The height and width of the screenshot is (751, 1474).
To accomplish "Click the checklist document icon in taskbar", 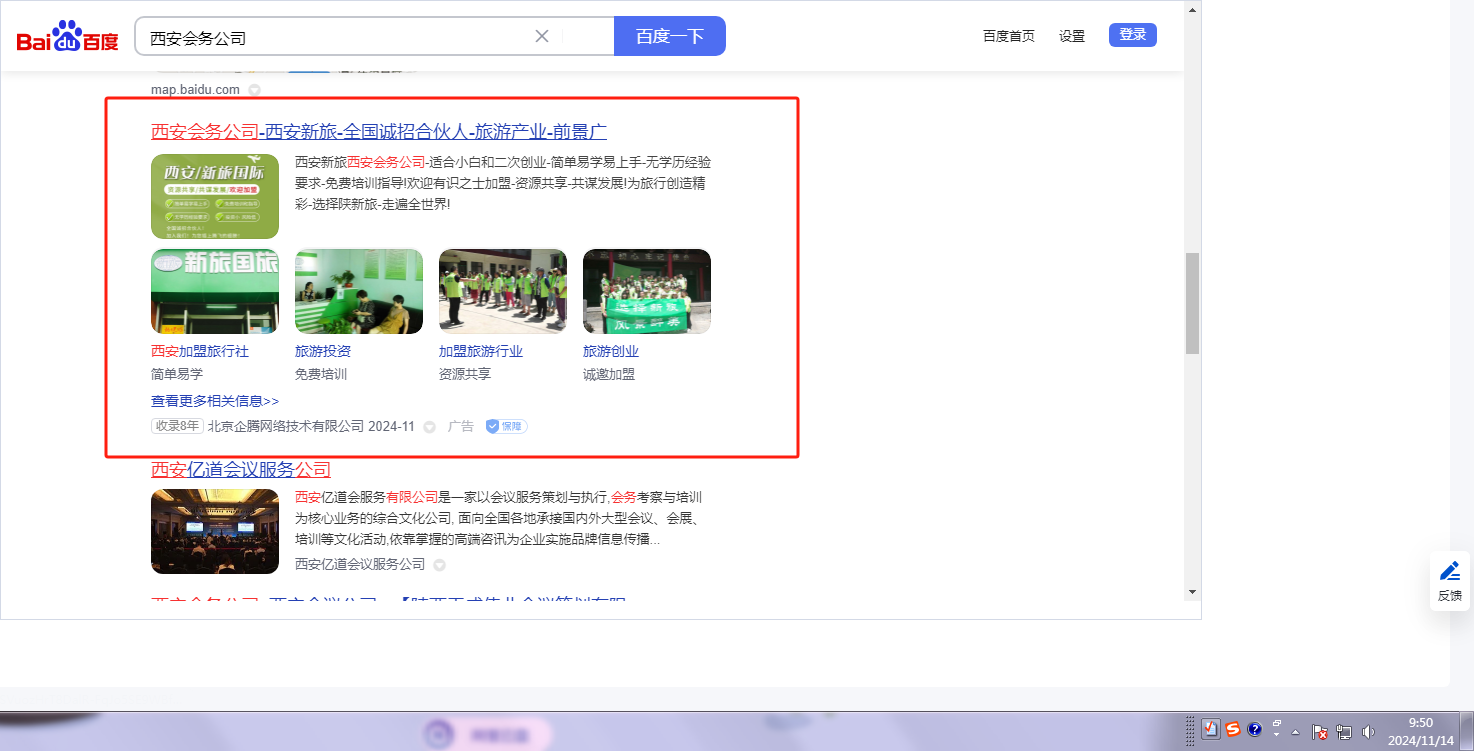I will tap(1211, 729).
